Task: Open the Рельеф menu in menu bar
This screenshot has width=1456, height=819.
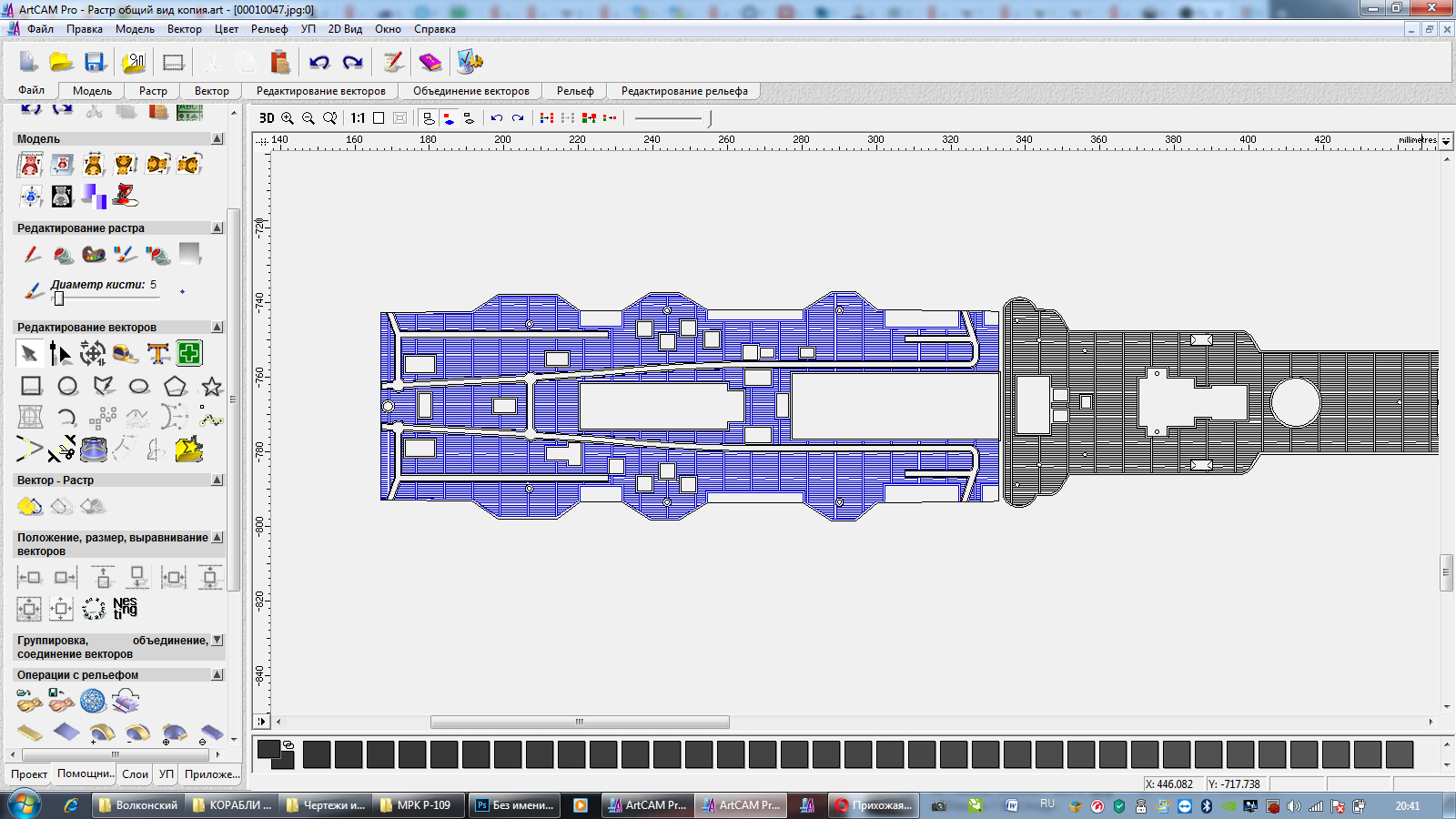Action: point(269,29)
